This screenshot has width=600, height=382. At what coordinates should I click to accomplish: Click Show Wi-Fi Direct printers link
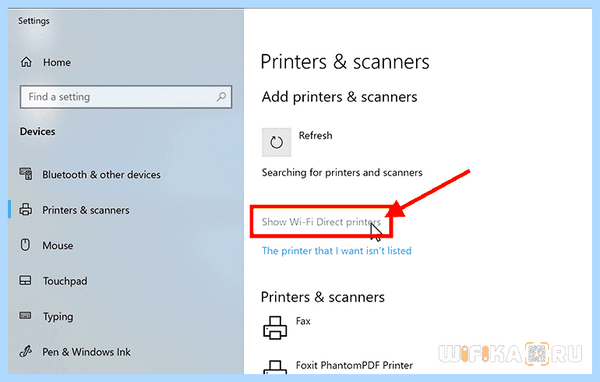[321, 222]
